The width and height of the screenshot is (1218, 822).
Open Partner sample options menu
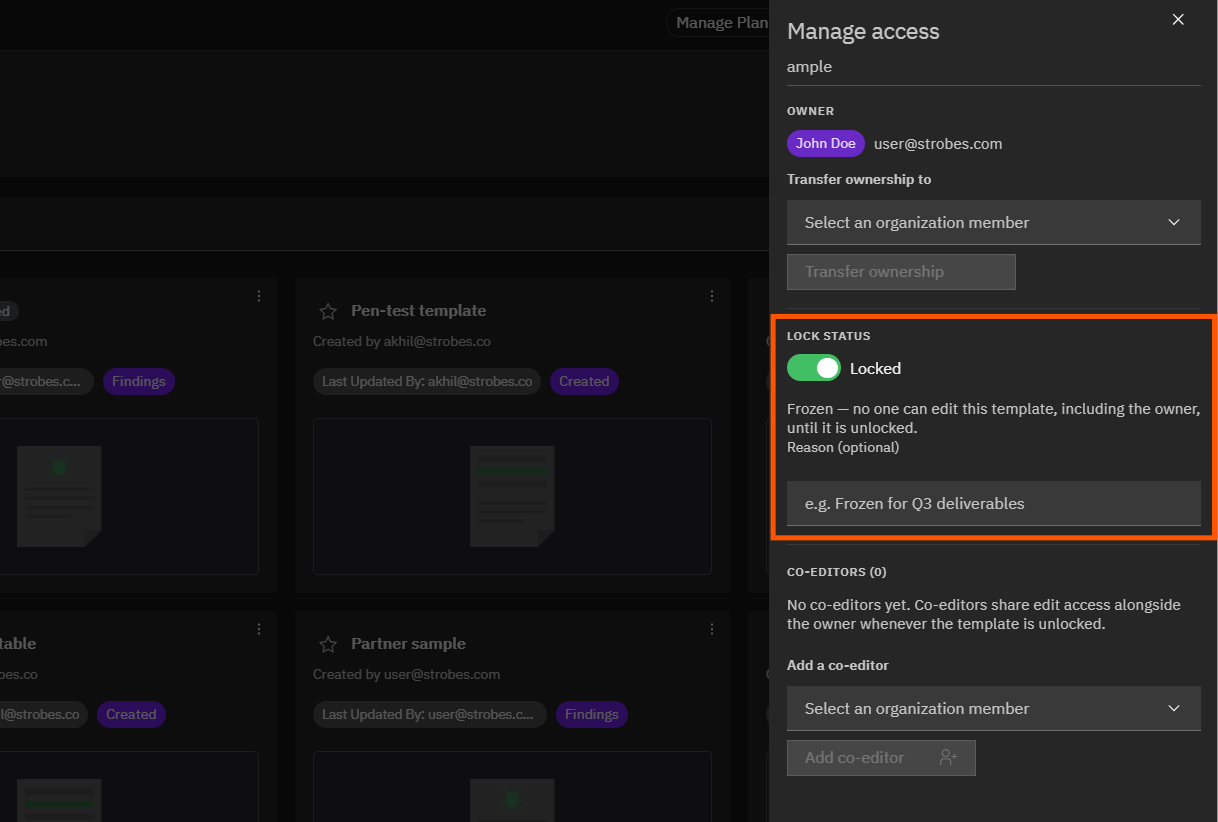(712, 629)
